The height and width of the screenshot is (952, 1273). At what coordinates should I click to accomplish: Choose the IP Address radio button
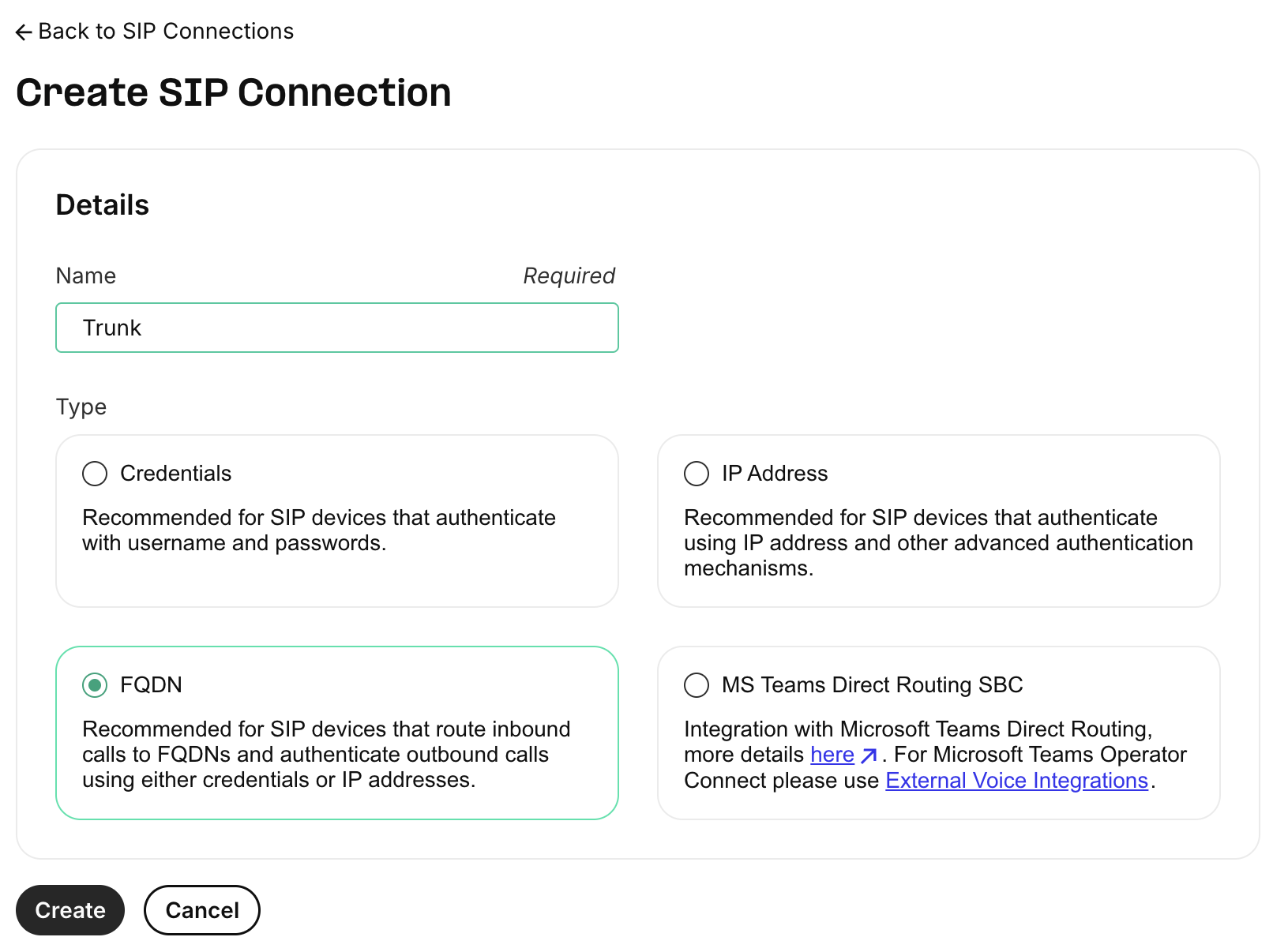[x=697, y=474]
